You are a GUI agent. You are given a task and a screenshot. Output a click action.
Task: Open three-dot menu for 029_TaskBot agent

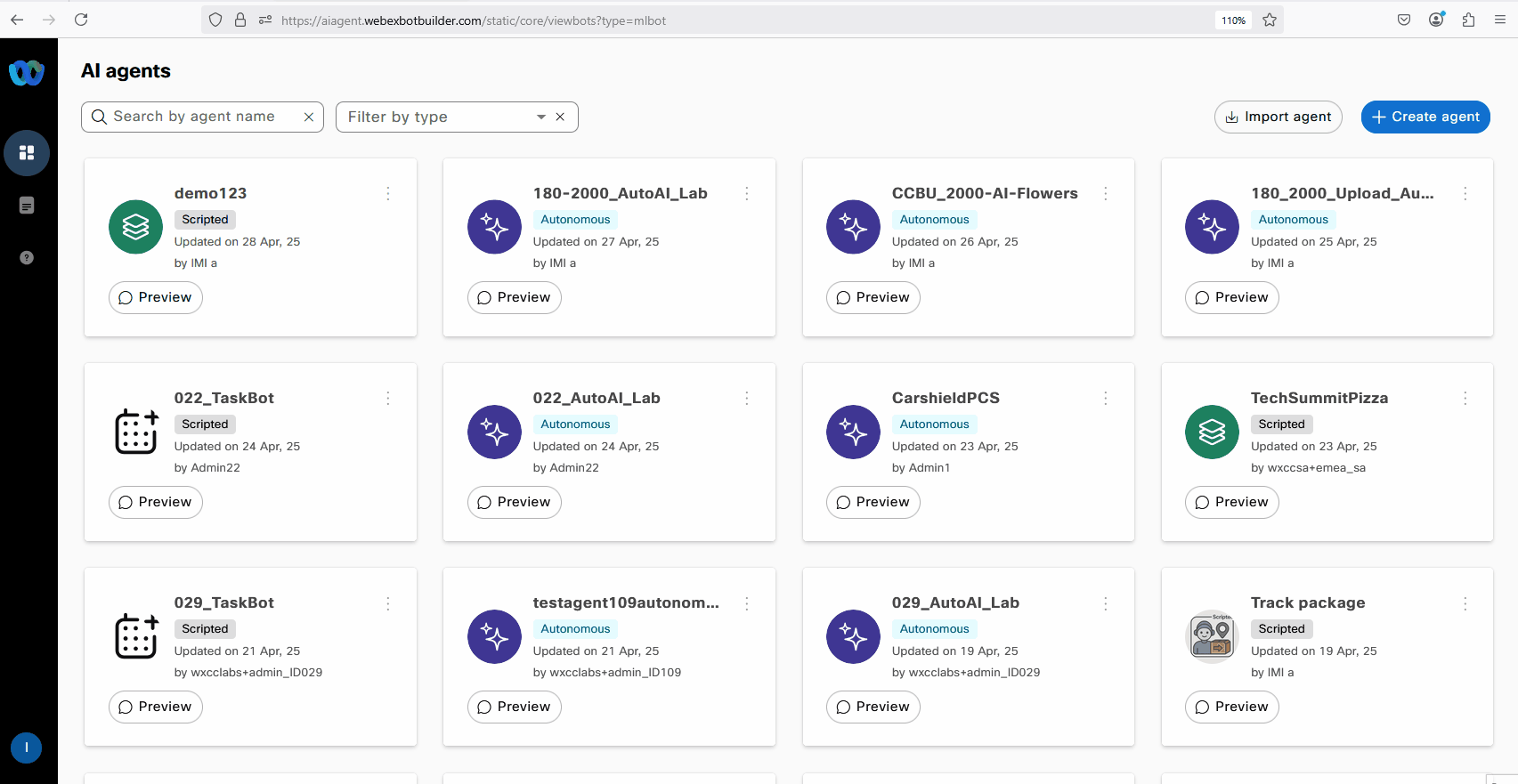(388, 603)
